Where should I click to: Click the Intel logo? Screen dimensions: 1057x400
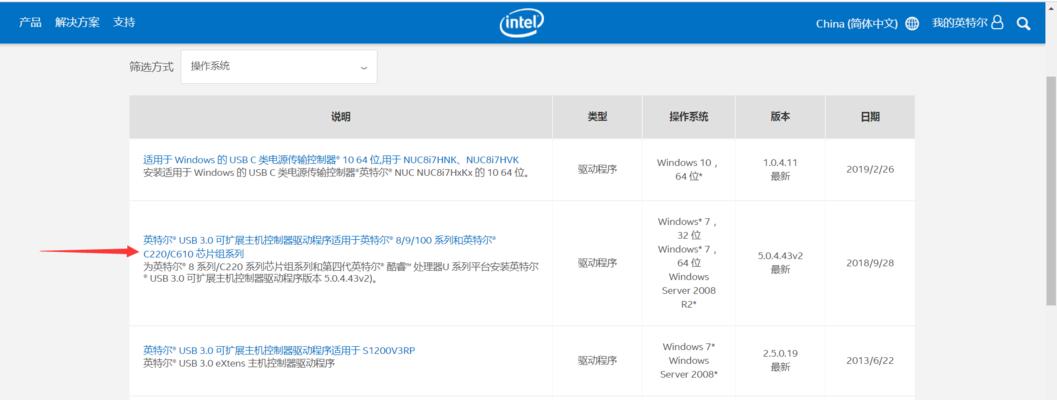521,23
